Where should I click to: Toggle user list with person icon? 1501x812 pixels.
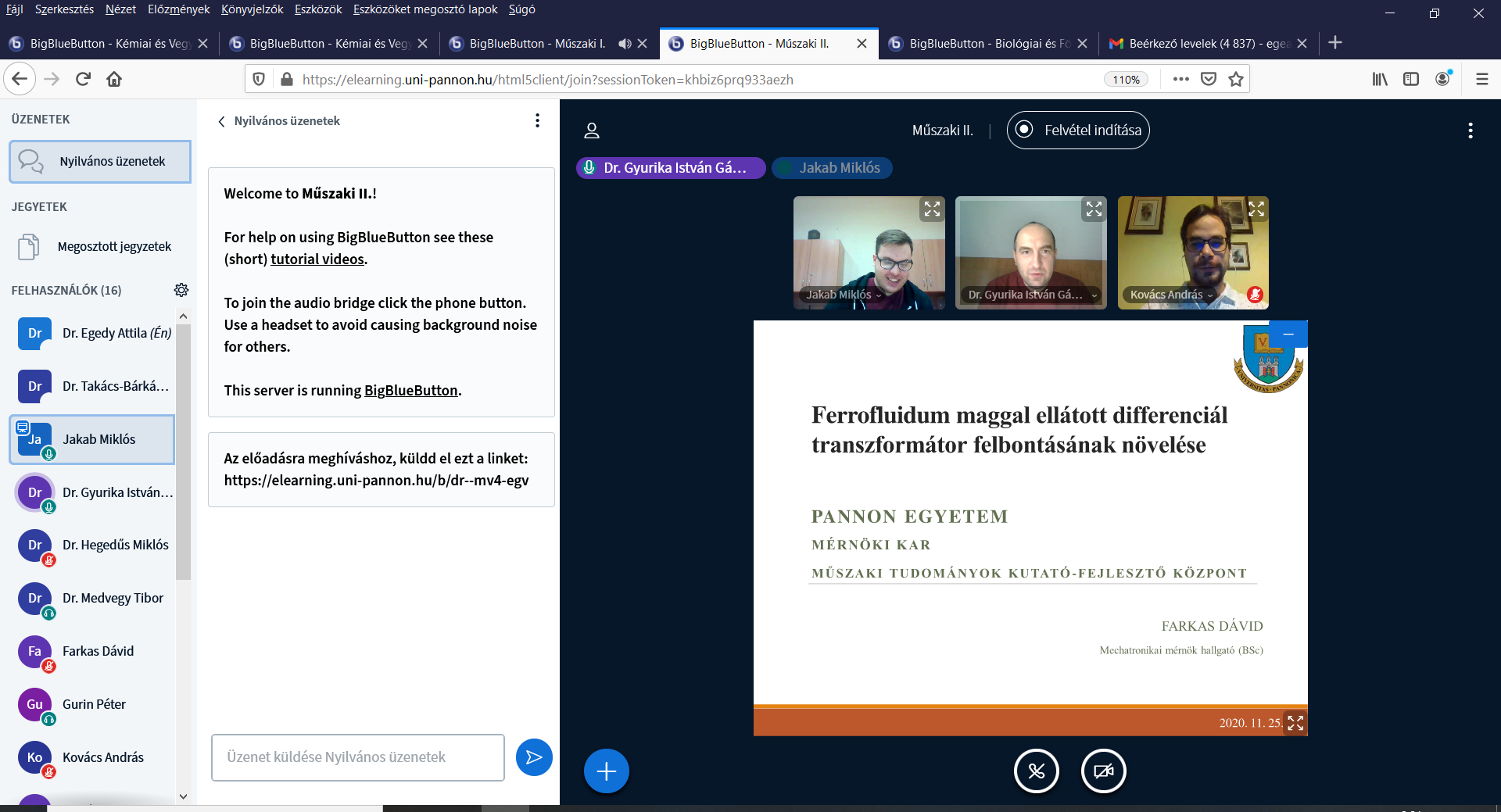pyautogui.click(x=592, y=131)
